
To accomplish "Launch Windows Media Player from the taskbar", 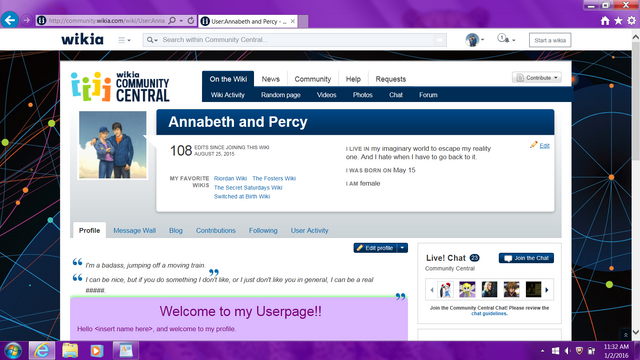I will pyautogui.click(x=97, y=351).
